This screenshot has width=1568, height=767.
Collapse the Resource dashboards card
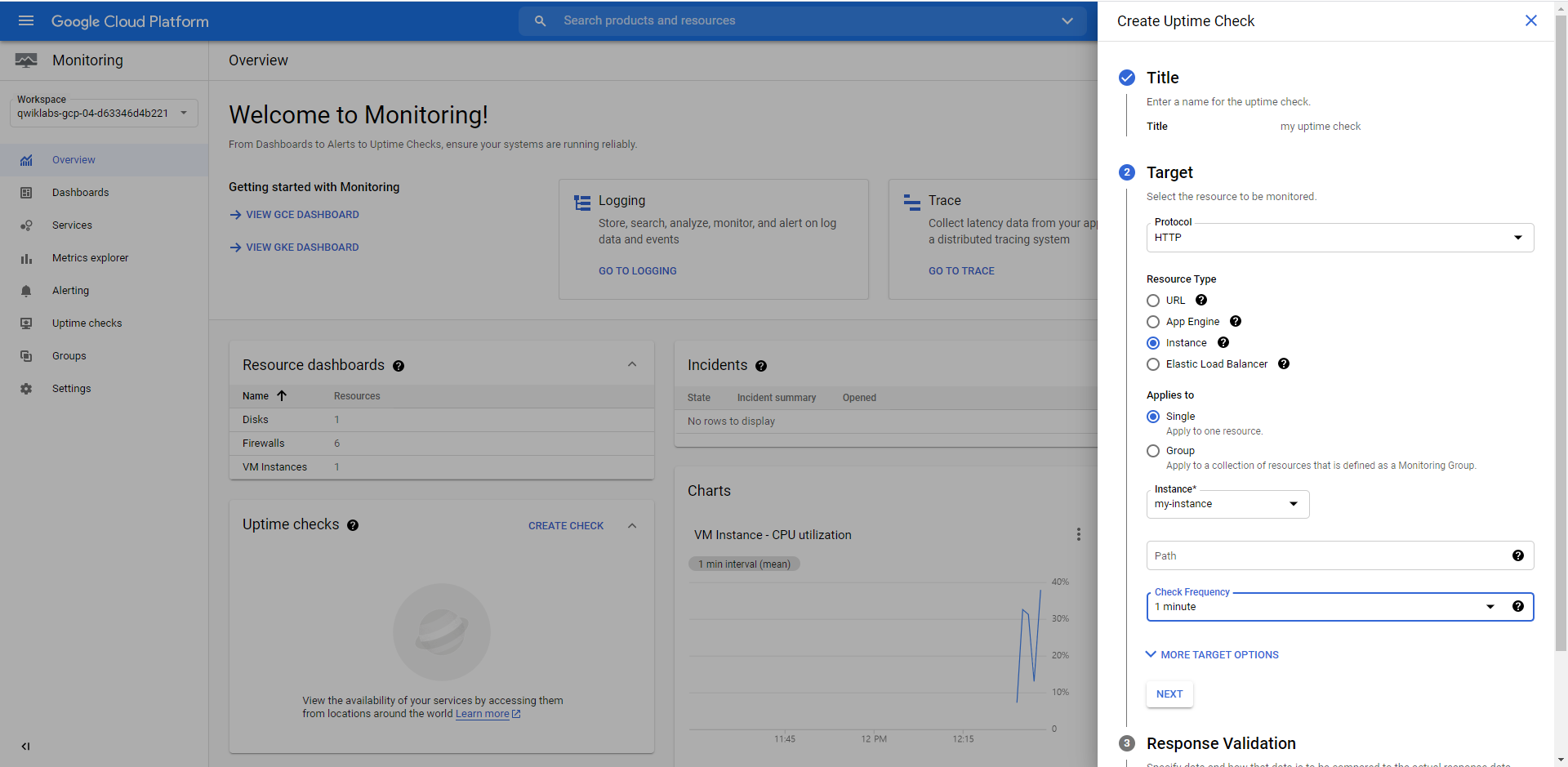point(632,364)
